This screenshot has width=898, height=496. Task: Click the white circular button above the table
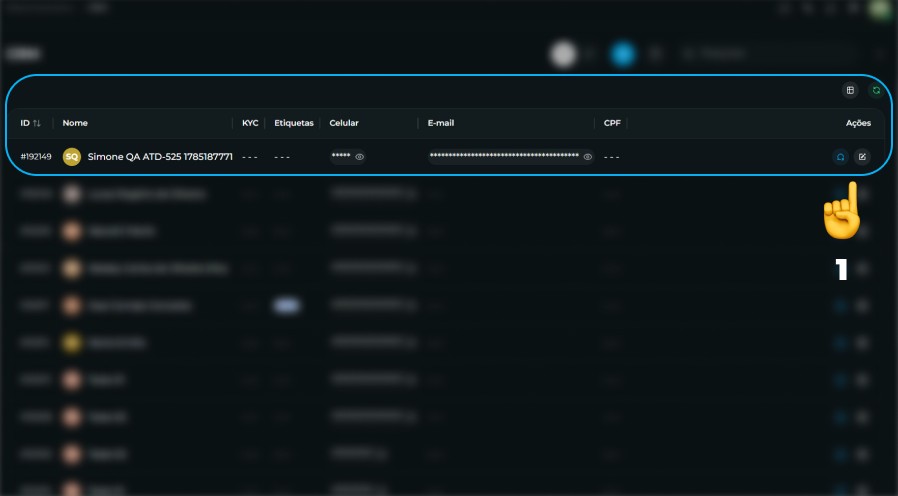point(563,54)
